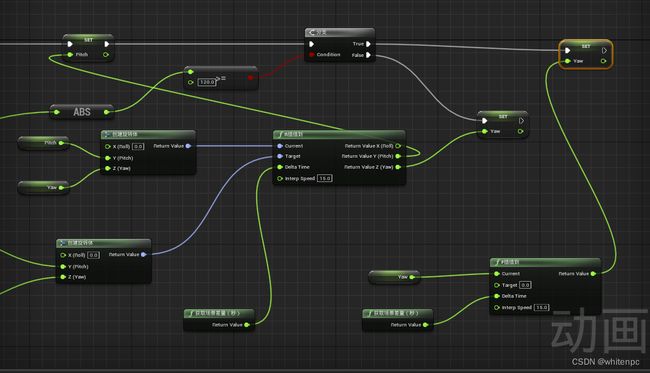
Task: Click Yaw input pin of unselected SET Yaw node
Action: pyautogui.click(x=485, y=131)
